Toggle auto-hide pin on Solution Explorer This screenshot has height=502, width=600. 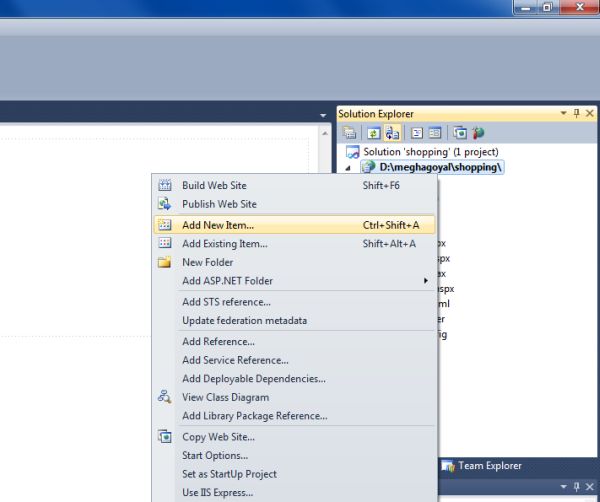click(x=577, y=113)
